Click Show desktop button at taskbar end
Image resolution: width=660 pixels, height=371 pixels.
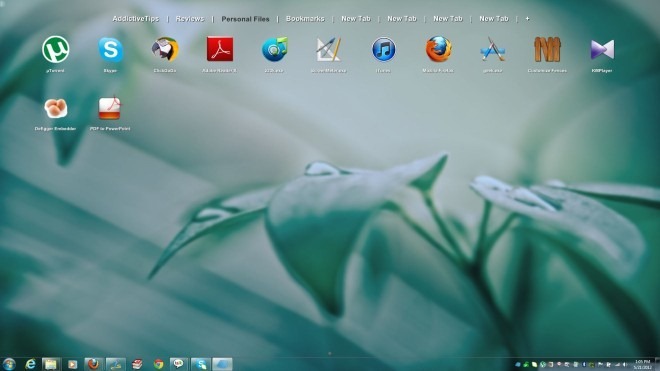(x=657, y=365)
